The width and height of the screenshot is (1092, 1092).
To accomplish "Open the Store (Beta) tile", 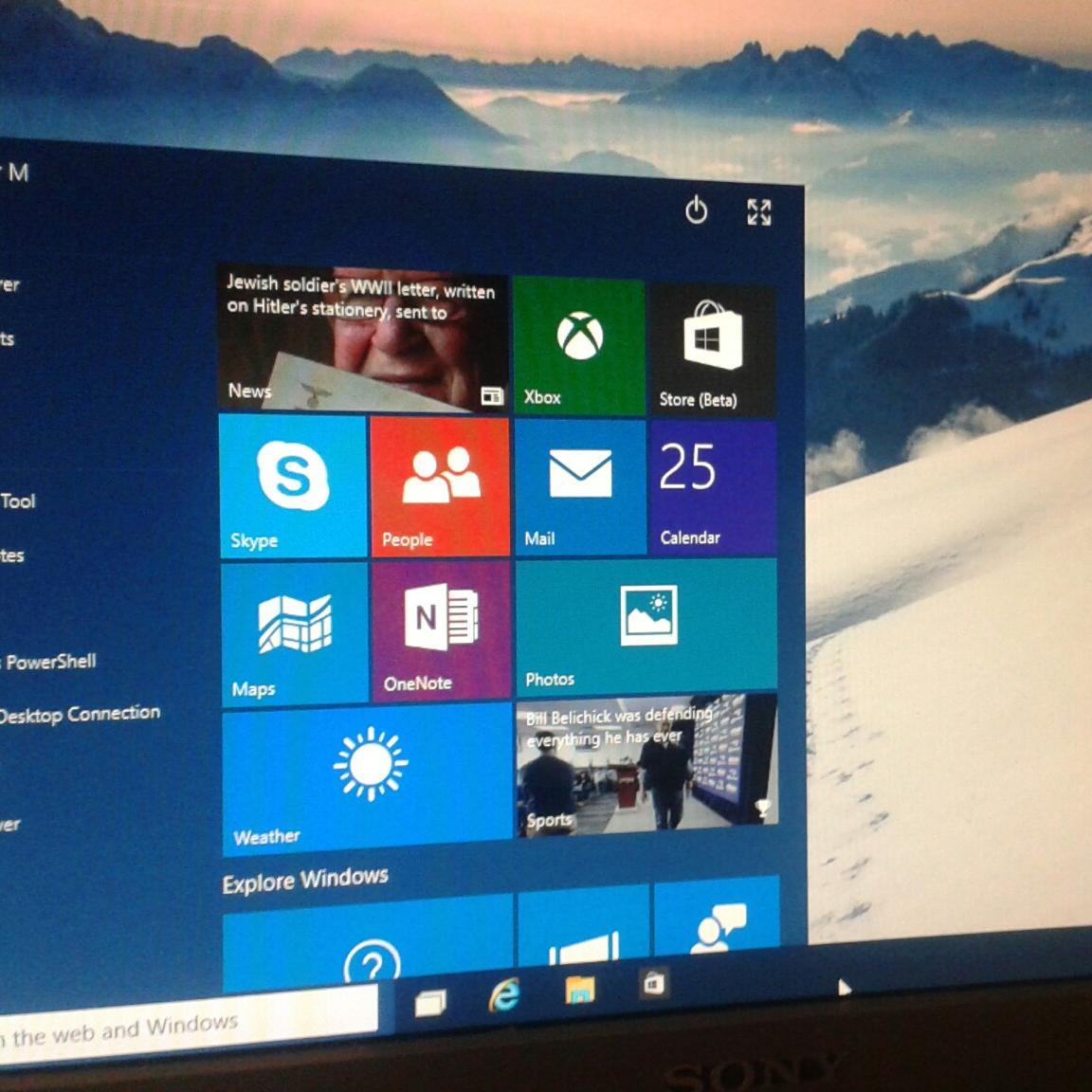I will (713, 351).
